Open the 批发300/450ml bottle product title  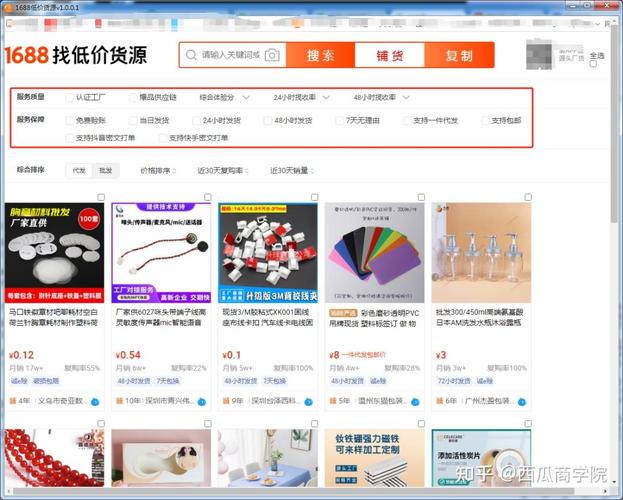pos(480,318)
